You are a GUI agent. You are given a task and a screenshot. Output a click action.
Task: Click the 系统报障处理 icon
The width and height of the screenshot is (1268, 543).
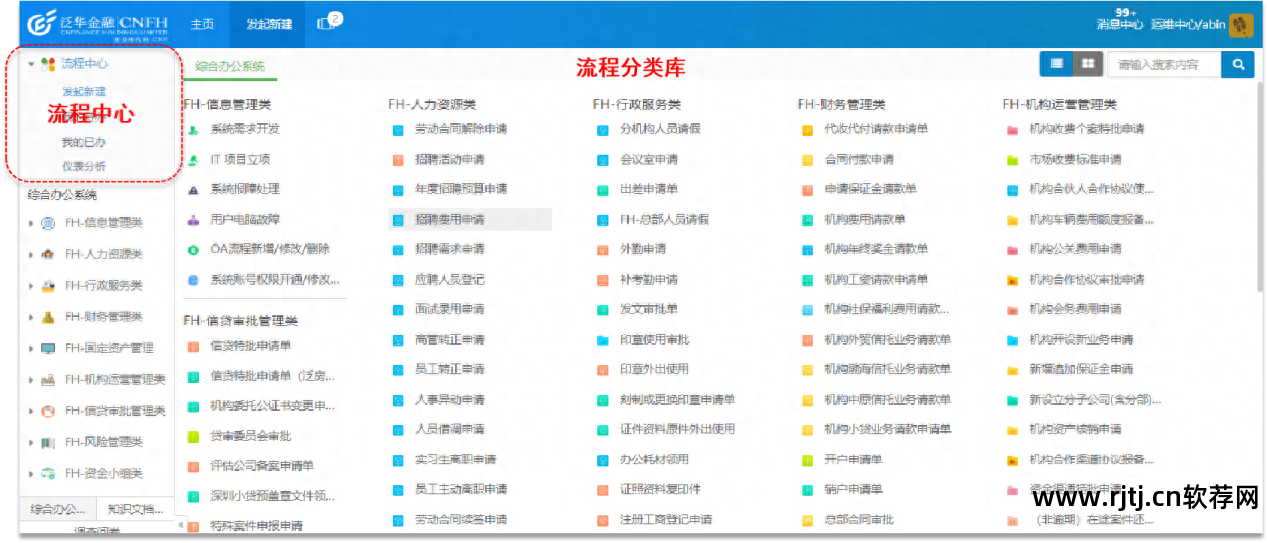point(193,189)
